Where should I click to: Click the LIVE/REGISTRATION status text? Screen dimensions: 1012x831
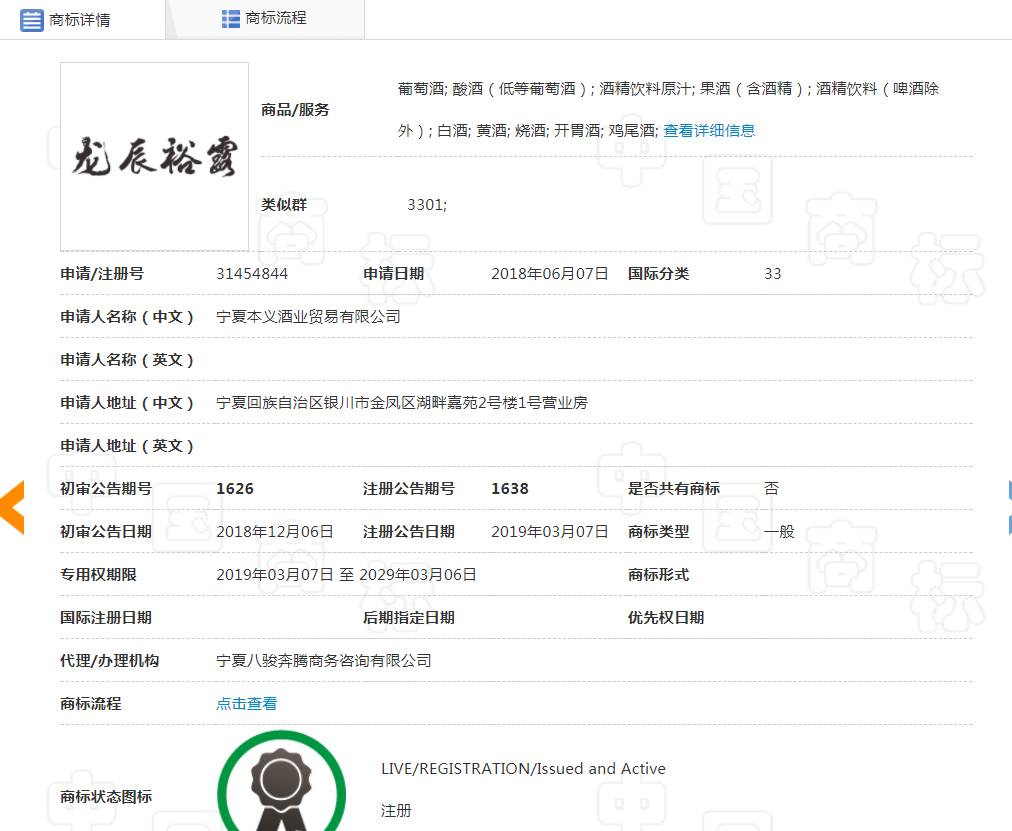click(523, 768)
